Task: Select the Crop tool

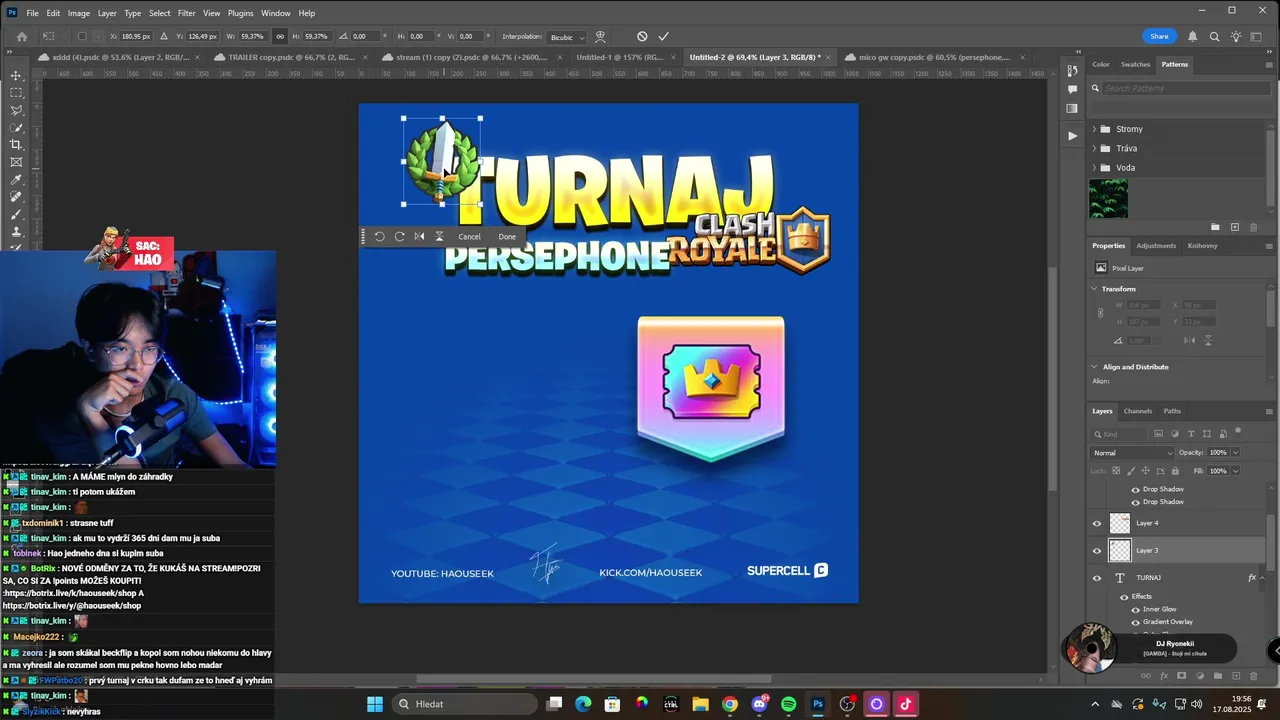Action: (16, 145)
